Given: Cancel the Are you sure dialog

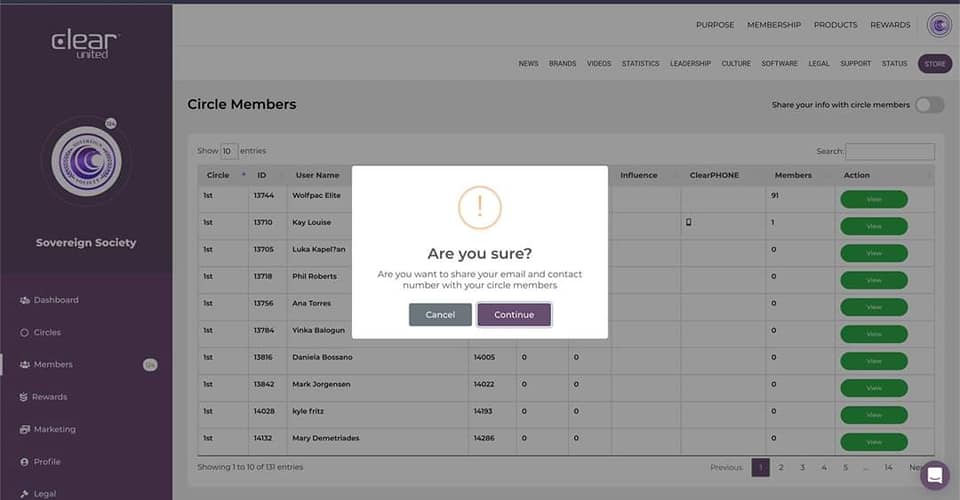Looking at the screenshot, I should (x=440, y=315).
